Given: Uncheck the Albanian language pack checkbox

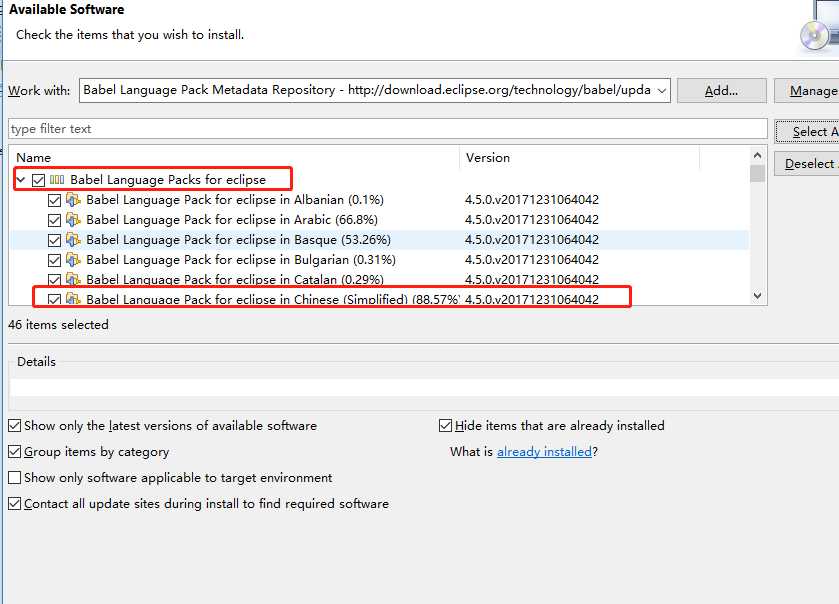Looking at the screenshot, I should click(54, 201).
